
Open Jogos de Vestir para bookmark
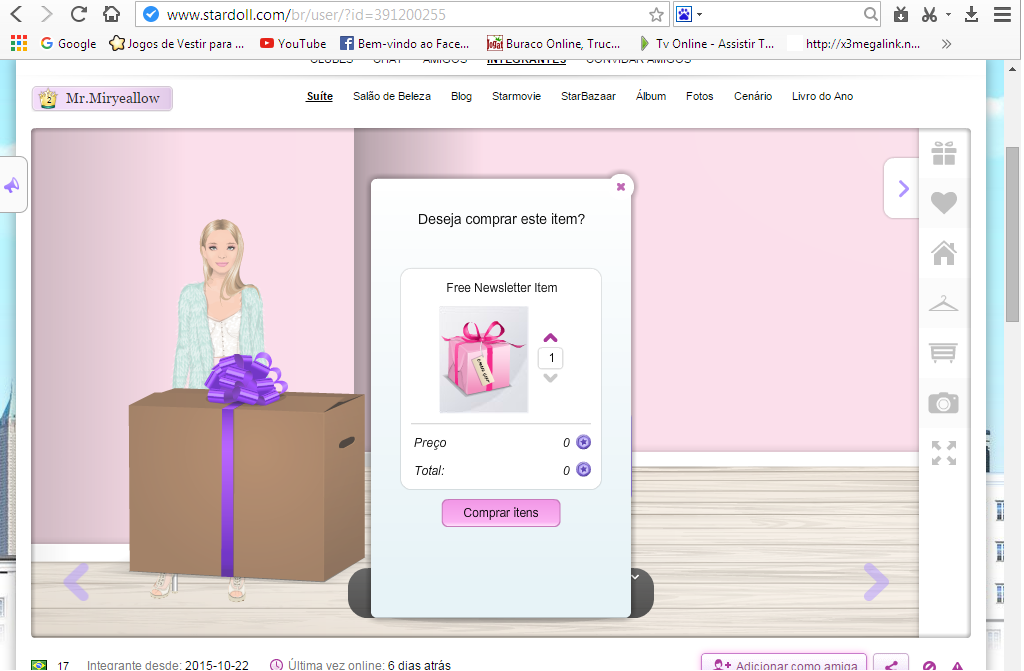coord(176,44)
